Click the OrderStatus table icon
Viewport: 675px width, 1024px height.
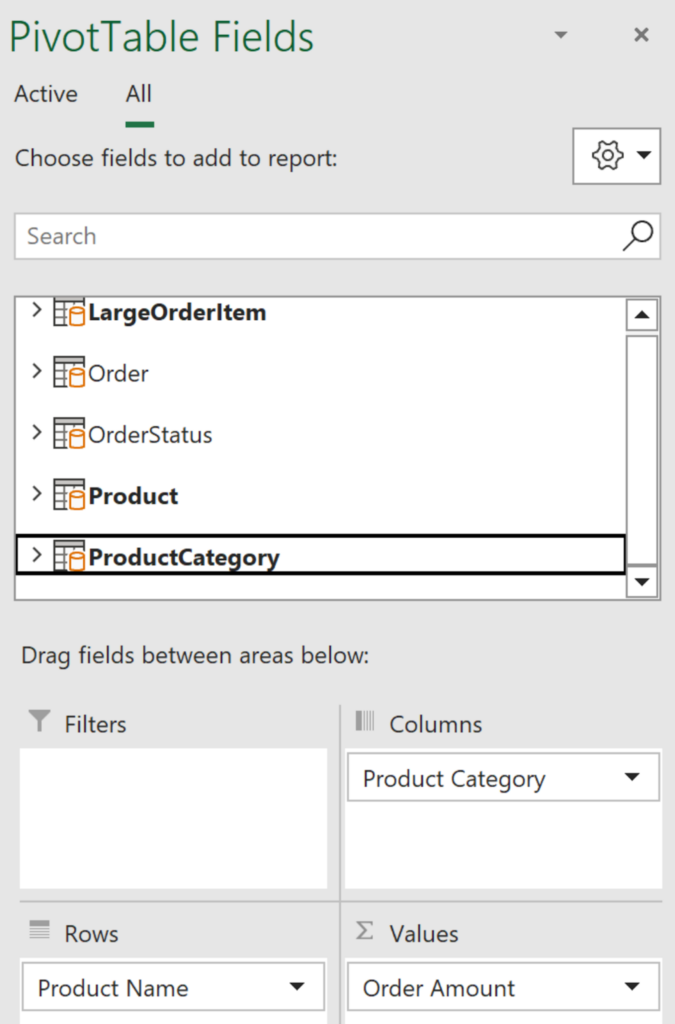point(69,435)
